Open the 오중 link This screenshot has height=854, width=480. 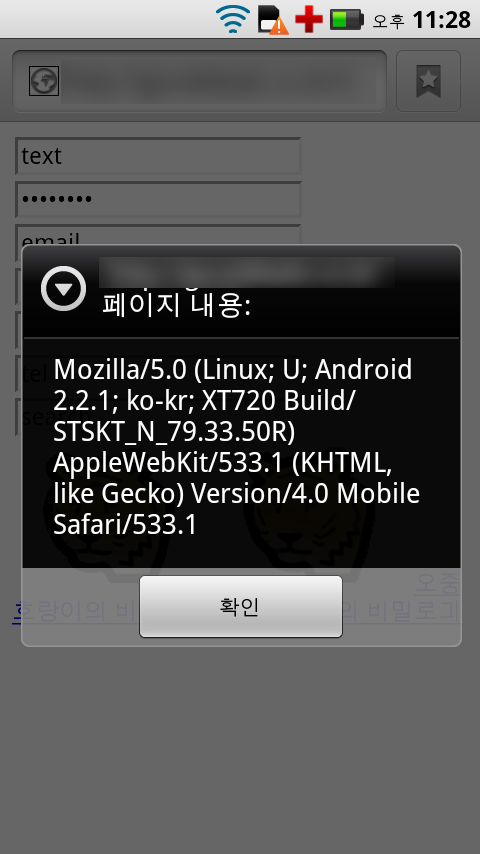click(x=438, y=583)
